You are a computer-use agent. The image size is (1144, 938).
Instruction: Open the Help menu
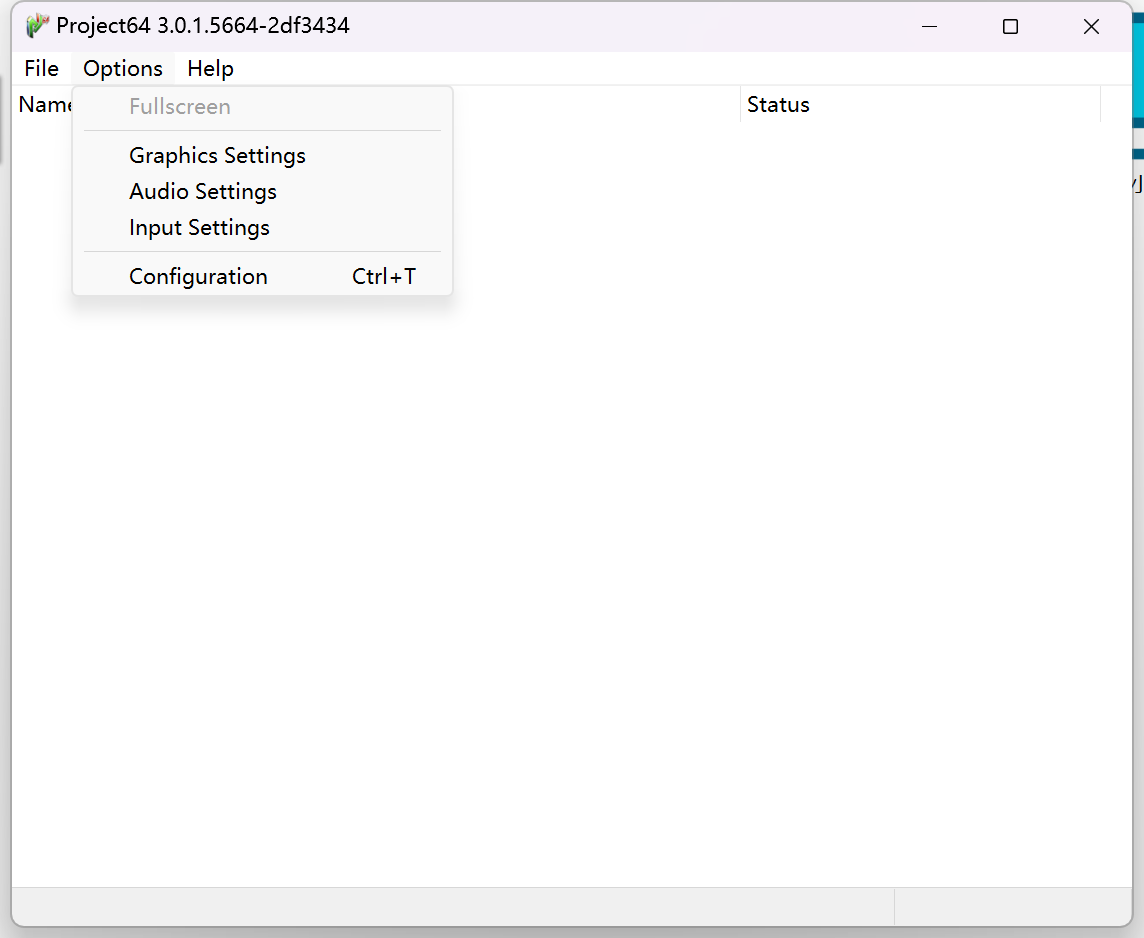(x=210, y=69)
